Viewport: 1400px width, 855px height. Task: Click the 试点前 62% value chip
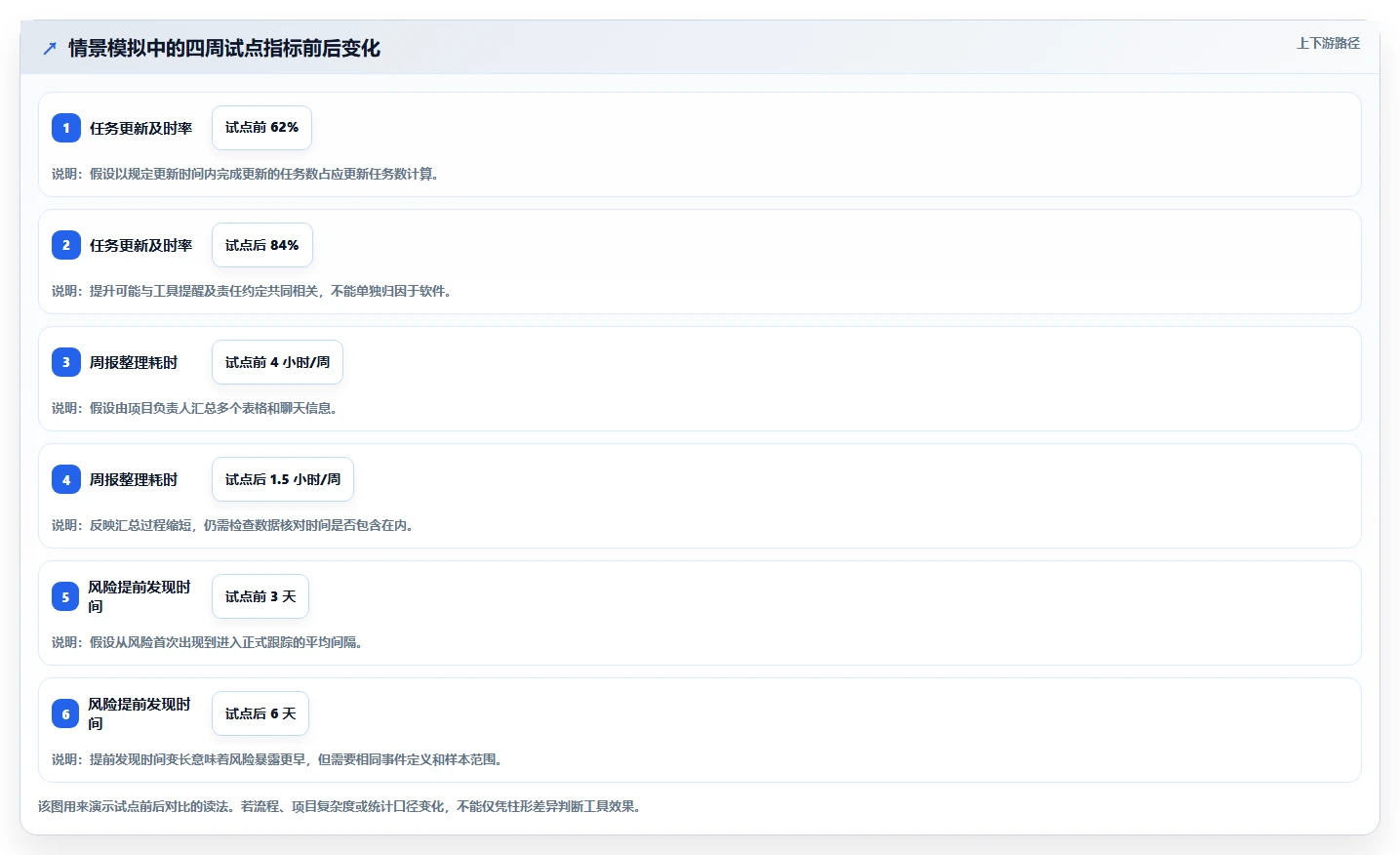[x=261, y=128]
